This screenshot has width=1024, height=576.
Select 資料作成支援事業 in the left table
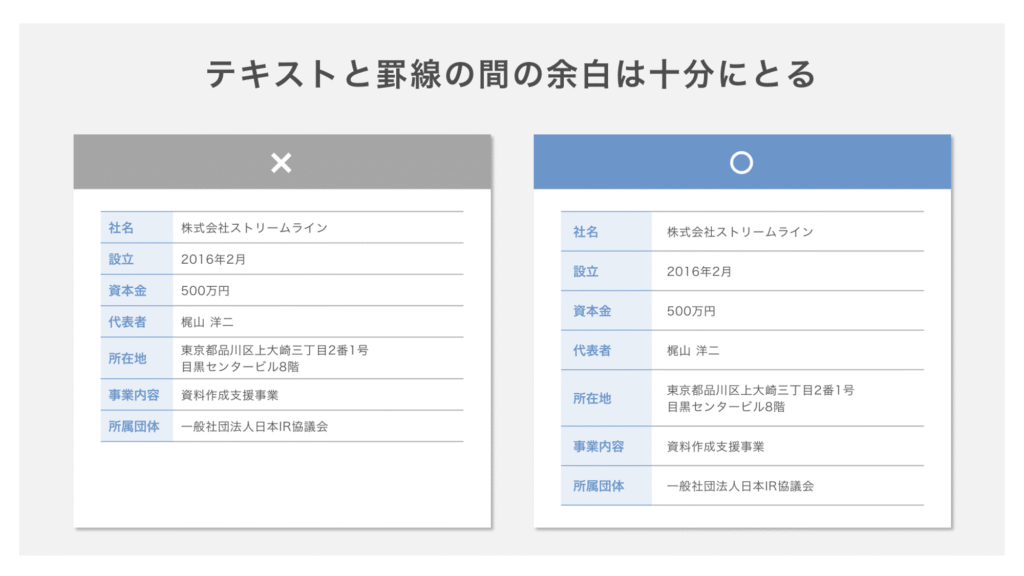pyautogui.click(x=229, y=395)
